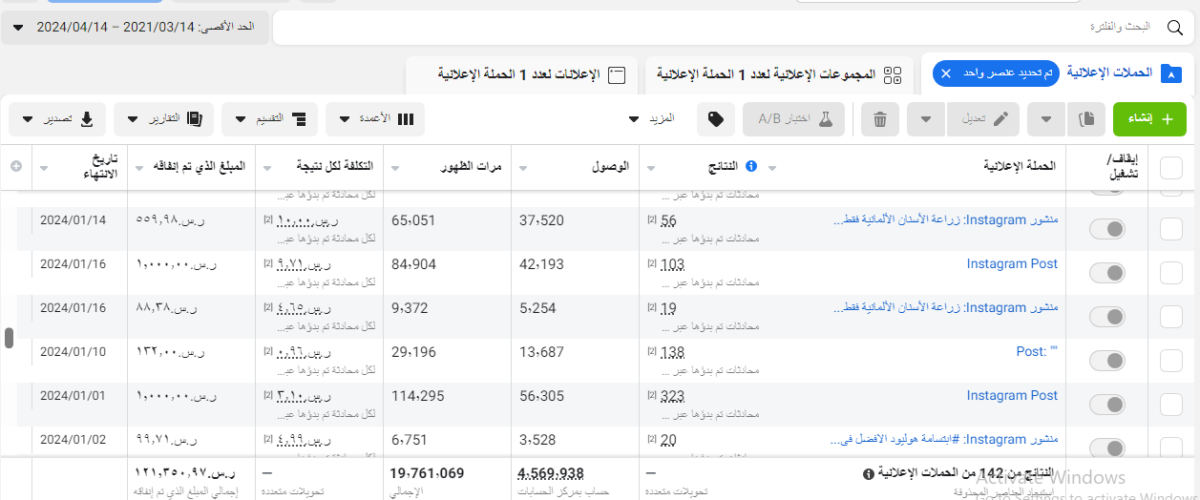Click the three-bar columns icon
1200x500 pixels.
(406, 119)
